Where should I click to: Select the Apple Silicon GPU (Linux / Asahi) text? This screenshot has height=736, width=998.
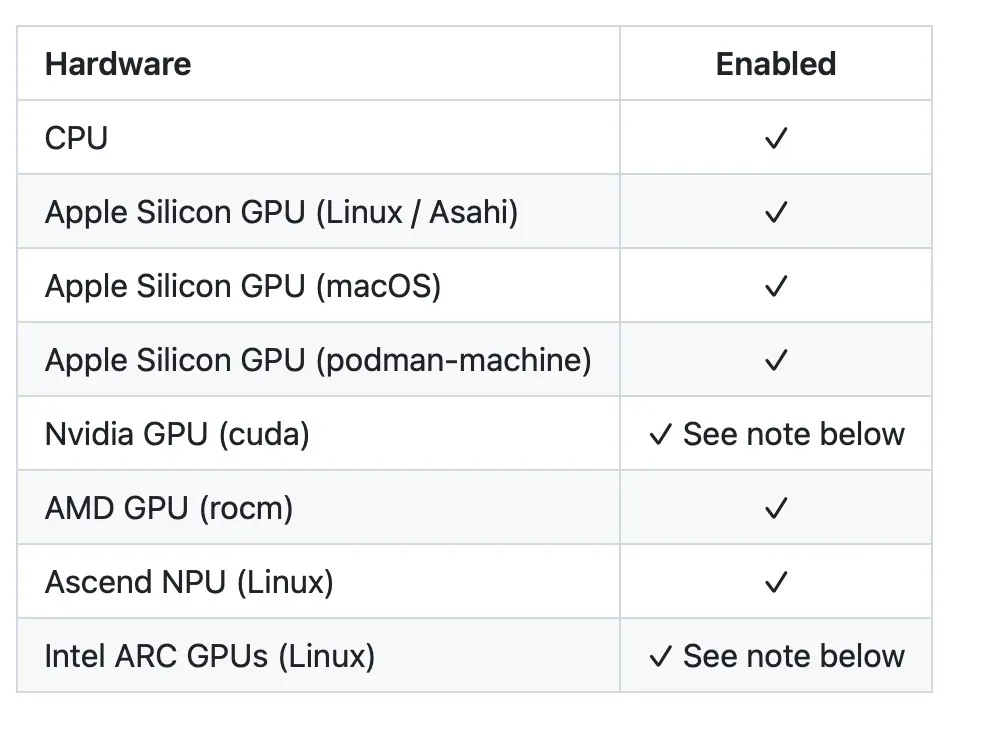point(281,212)
